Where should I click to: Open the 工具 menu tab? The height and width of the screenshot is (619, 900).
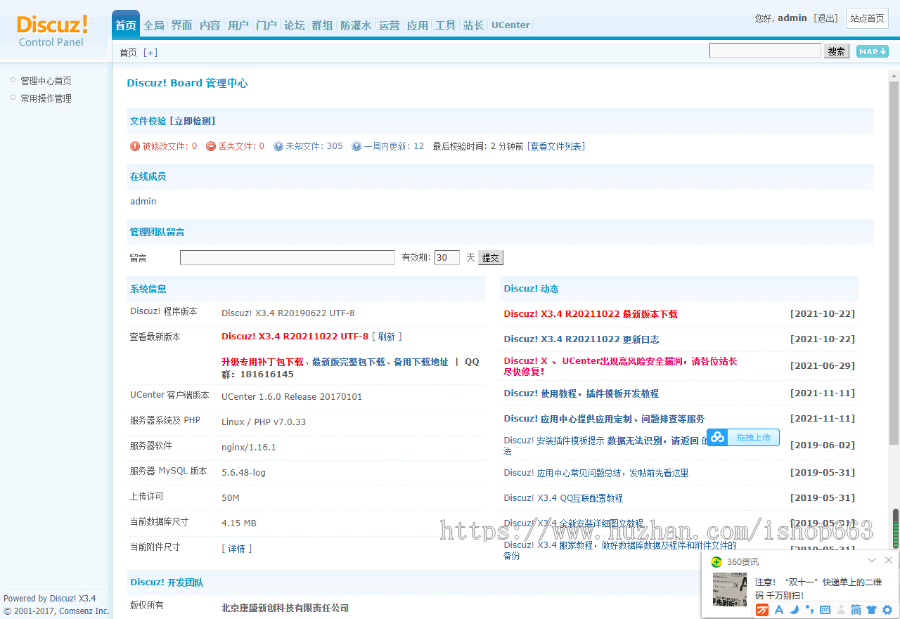point(445,25)
